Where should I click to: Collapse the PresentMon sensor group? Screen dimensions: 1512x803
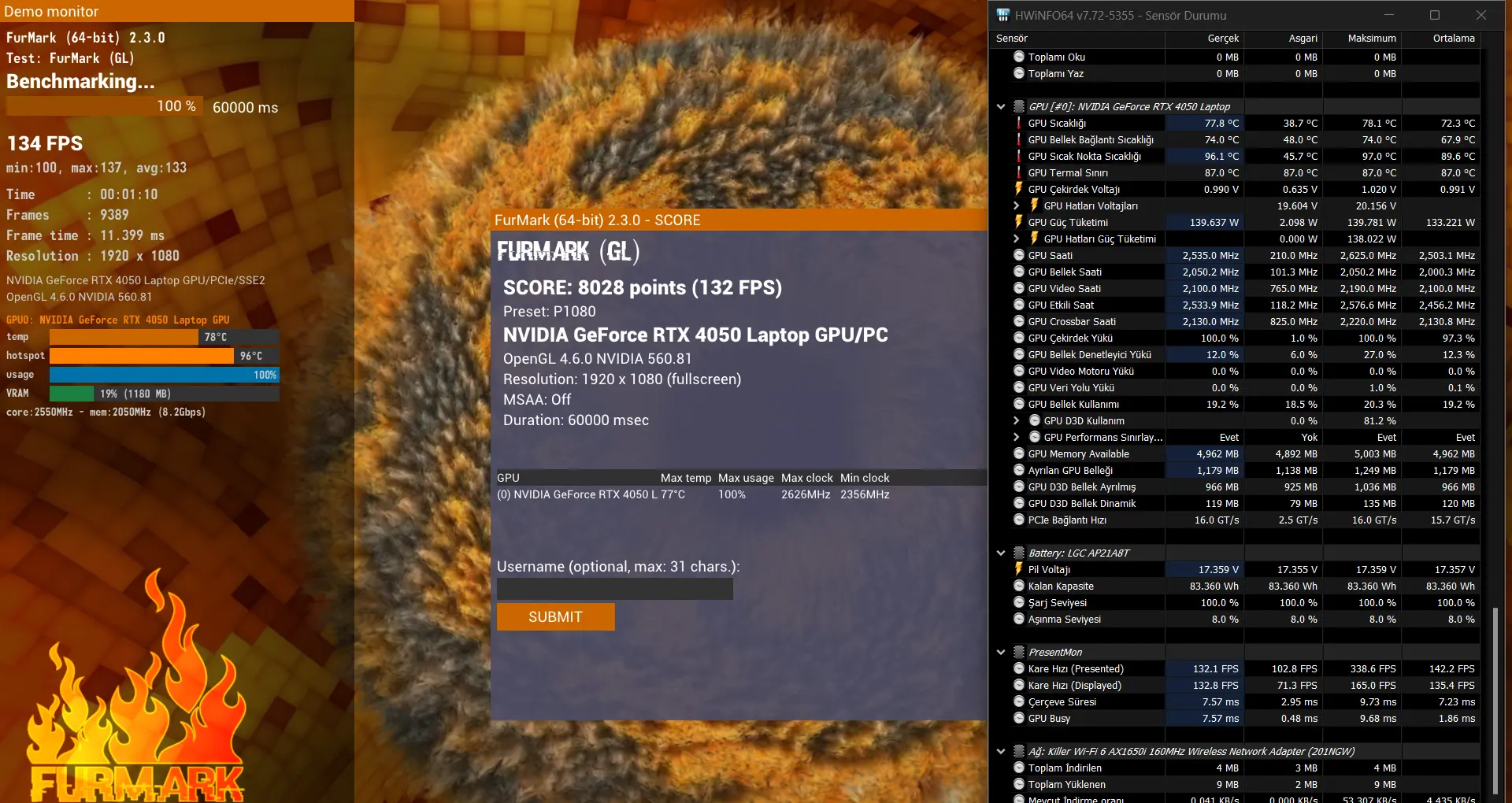[1001, 653]
